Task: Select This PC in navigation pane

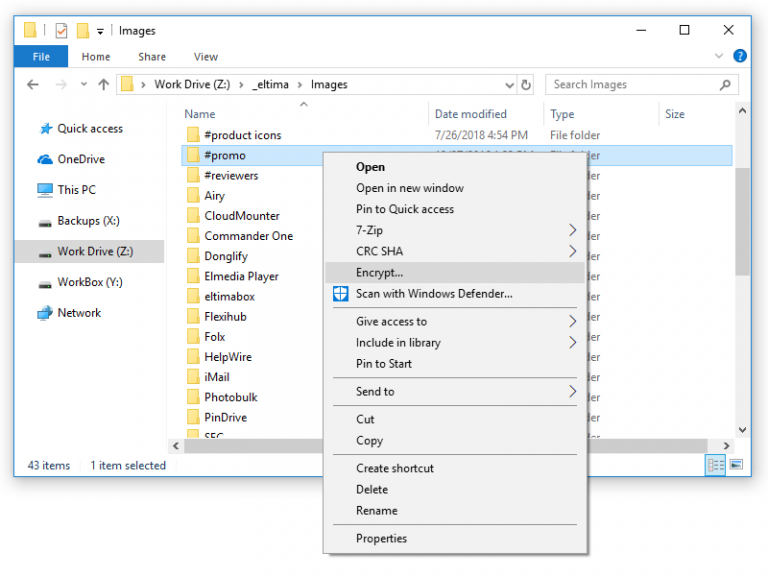Action: click(x=76, y=190)
